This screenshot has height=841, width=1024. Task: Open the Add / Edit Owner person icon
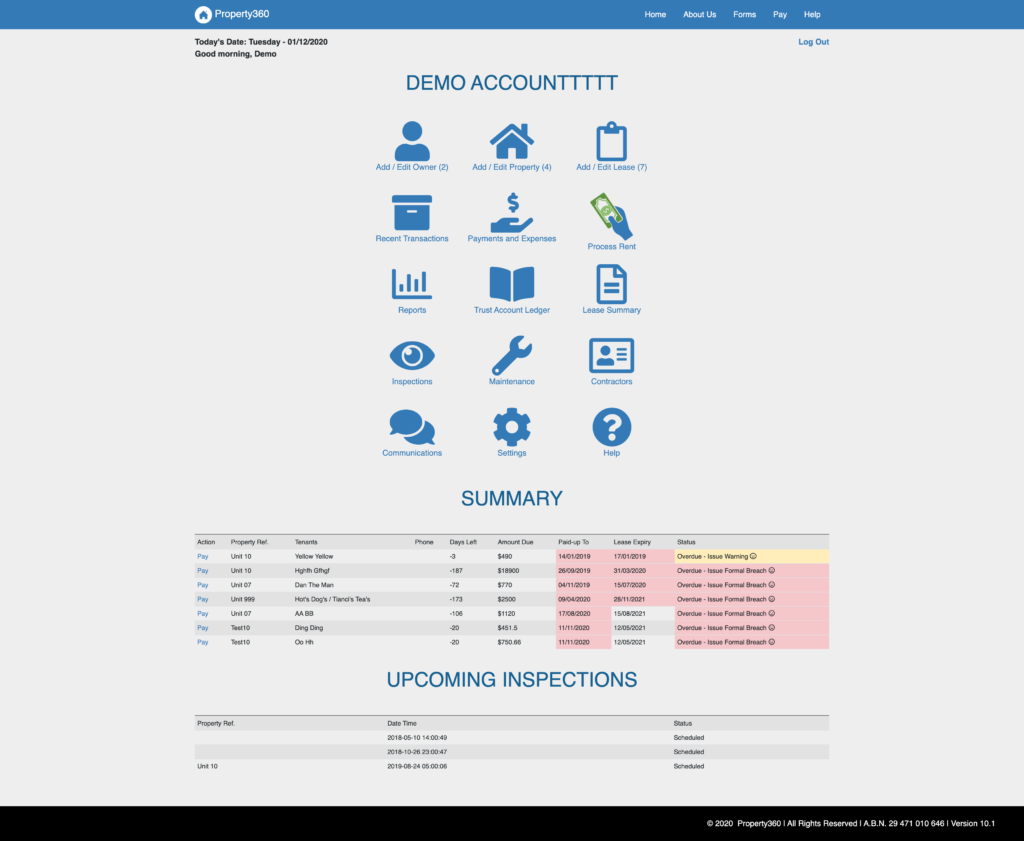[411, 142]
